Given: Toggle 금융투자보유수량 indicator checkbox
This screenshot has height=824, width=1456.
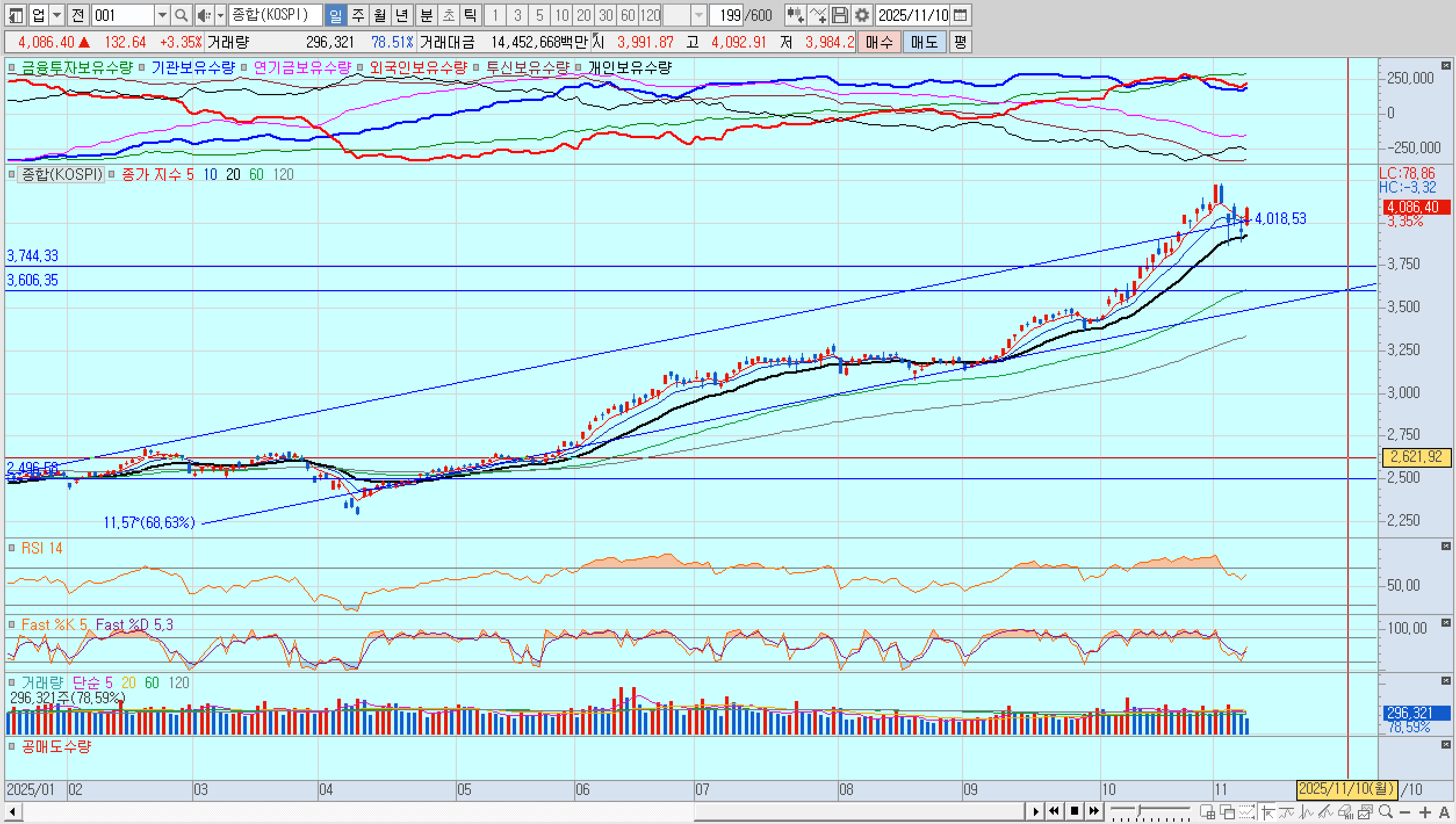Looking at the screenshot, I should pos(12,68).
